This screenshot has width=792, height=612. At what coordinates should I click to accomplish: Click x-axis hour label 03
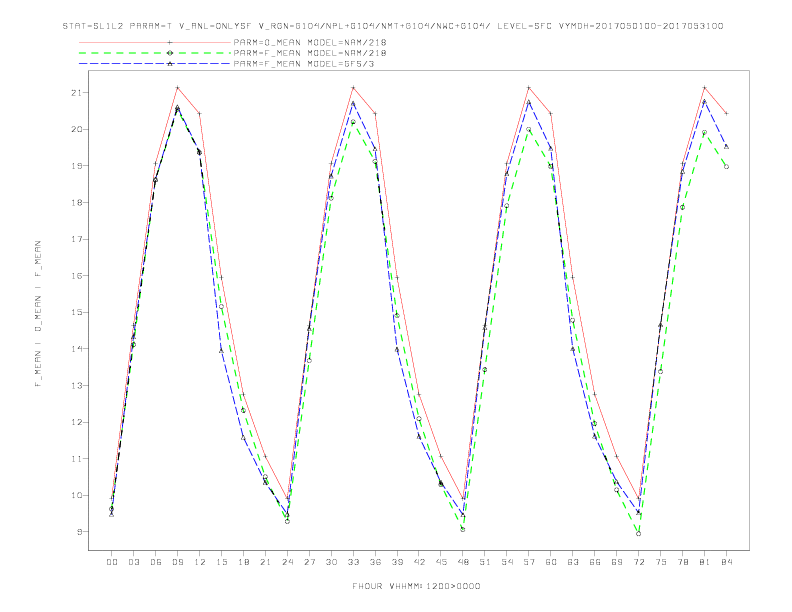point(133,562)
